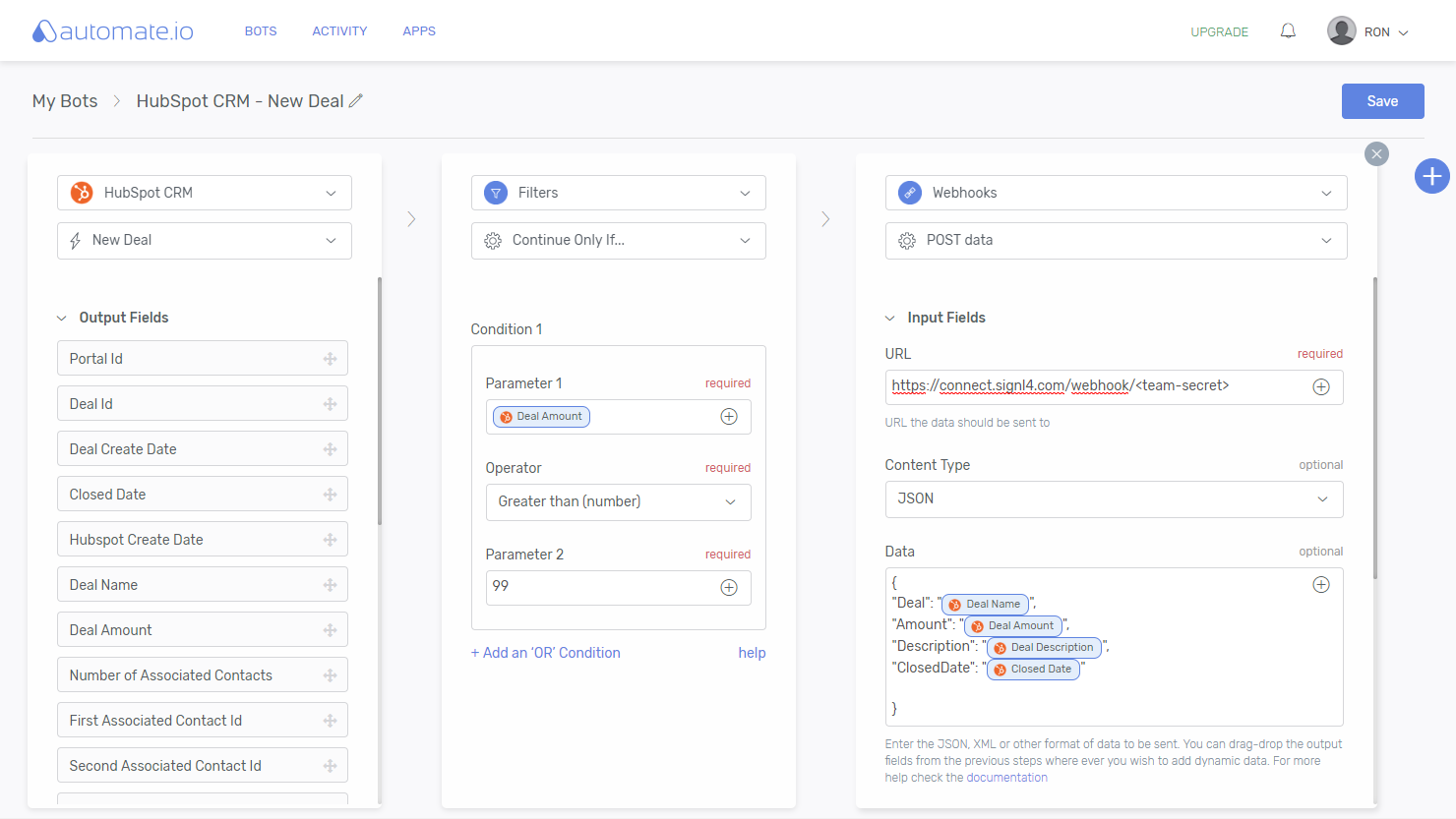Click plus icon in Parameter 2 field
Image resolution: width=1456 pixels, height=819 pixels.
pos(729,588)
